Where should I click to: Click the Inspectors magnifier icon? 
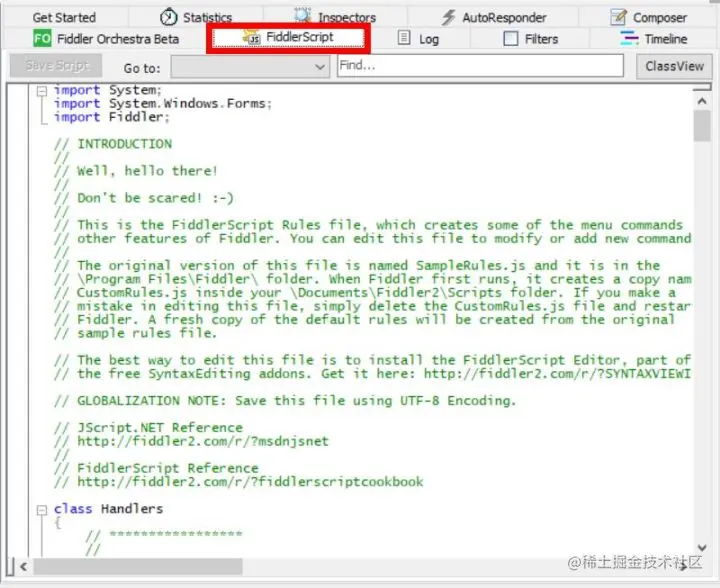click(x=303, y=17)
